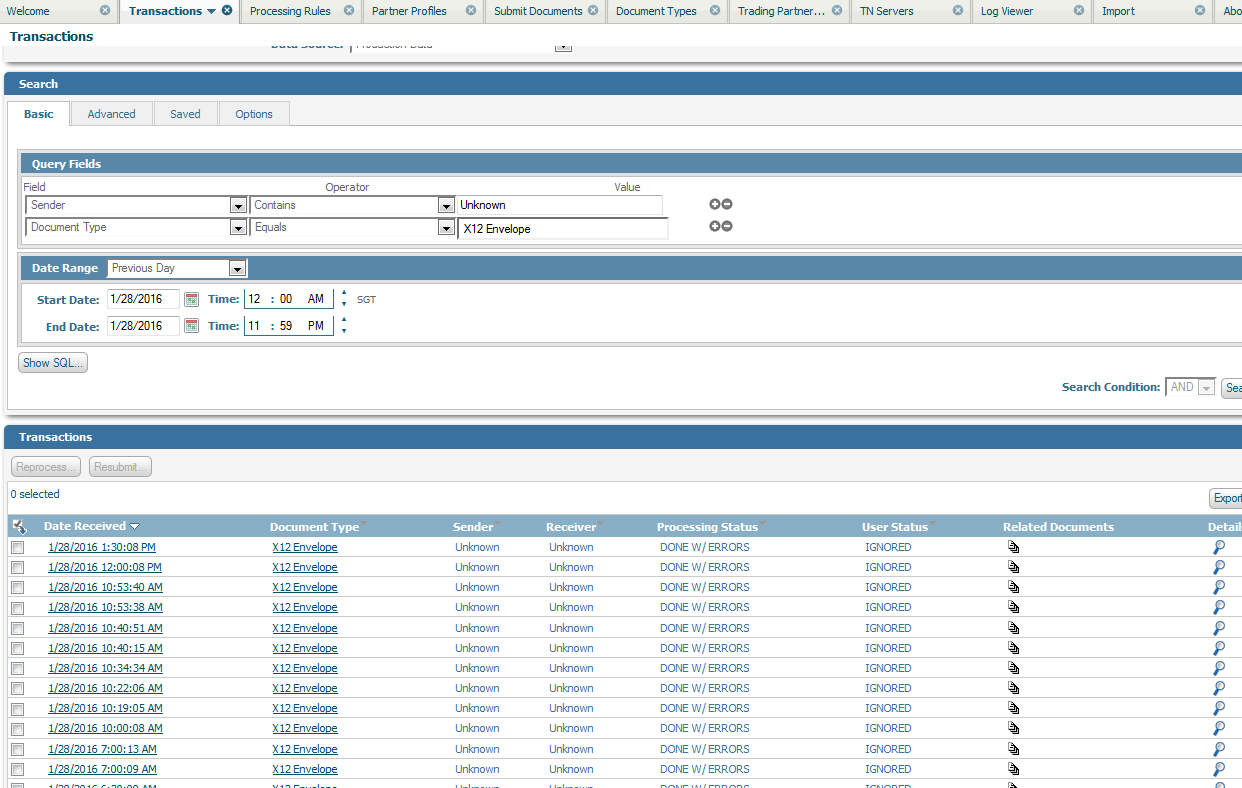This screenshot has height=788, width=1242.
Task: Add a query field after Sender row
Action: [x=715, y=204]
